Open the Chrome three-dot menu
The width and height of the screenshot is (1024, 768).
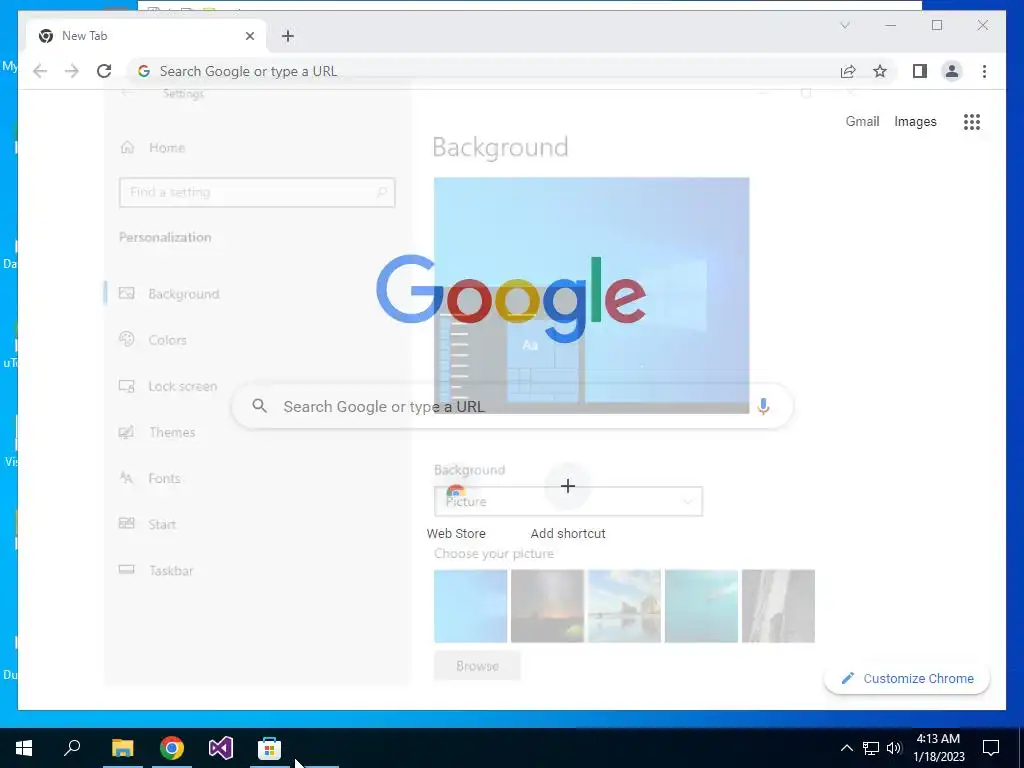tap(984, 71)
